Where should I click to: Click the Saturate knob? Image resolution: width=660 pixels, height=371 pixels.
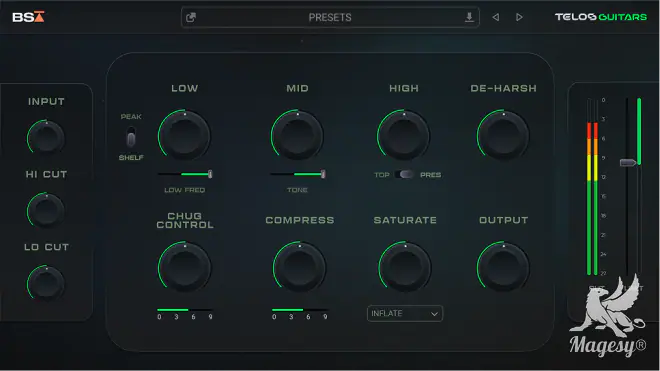(x=405, y=267)
